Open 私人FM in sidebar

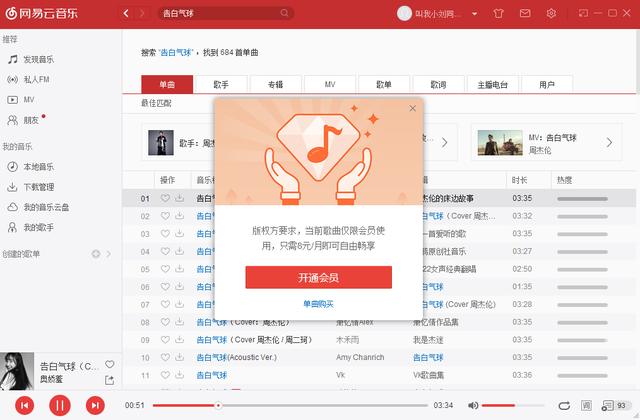29,80
